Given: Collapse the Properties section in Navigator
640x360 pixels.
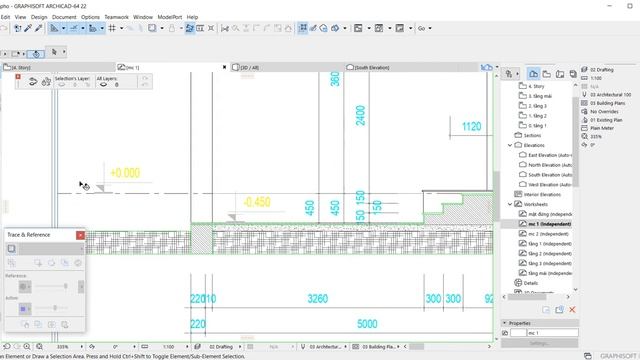Looking at the screenshot, I should (504, 323).
